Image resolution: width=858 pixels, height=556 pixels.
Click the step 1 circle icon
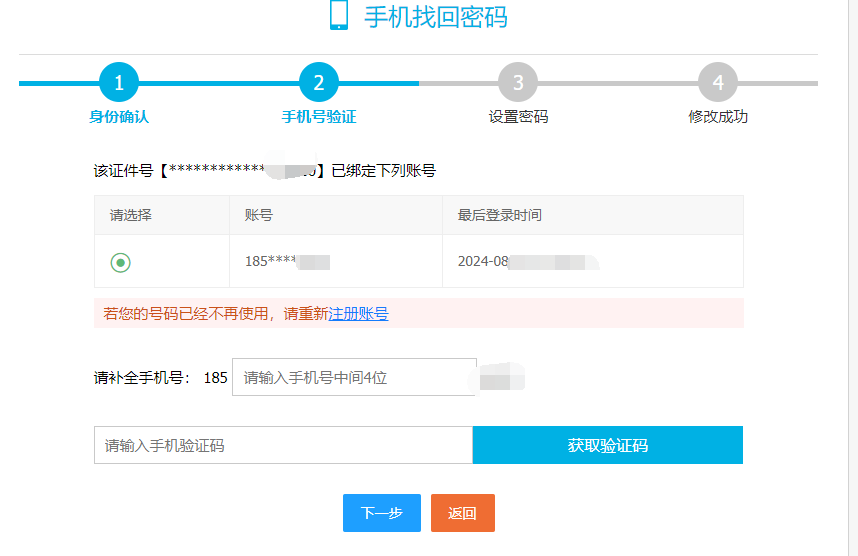pyautogui.click(x=119, y=82)
